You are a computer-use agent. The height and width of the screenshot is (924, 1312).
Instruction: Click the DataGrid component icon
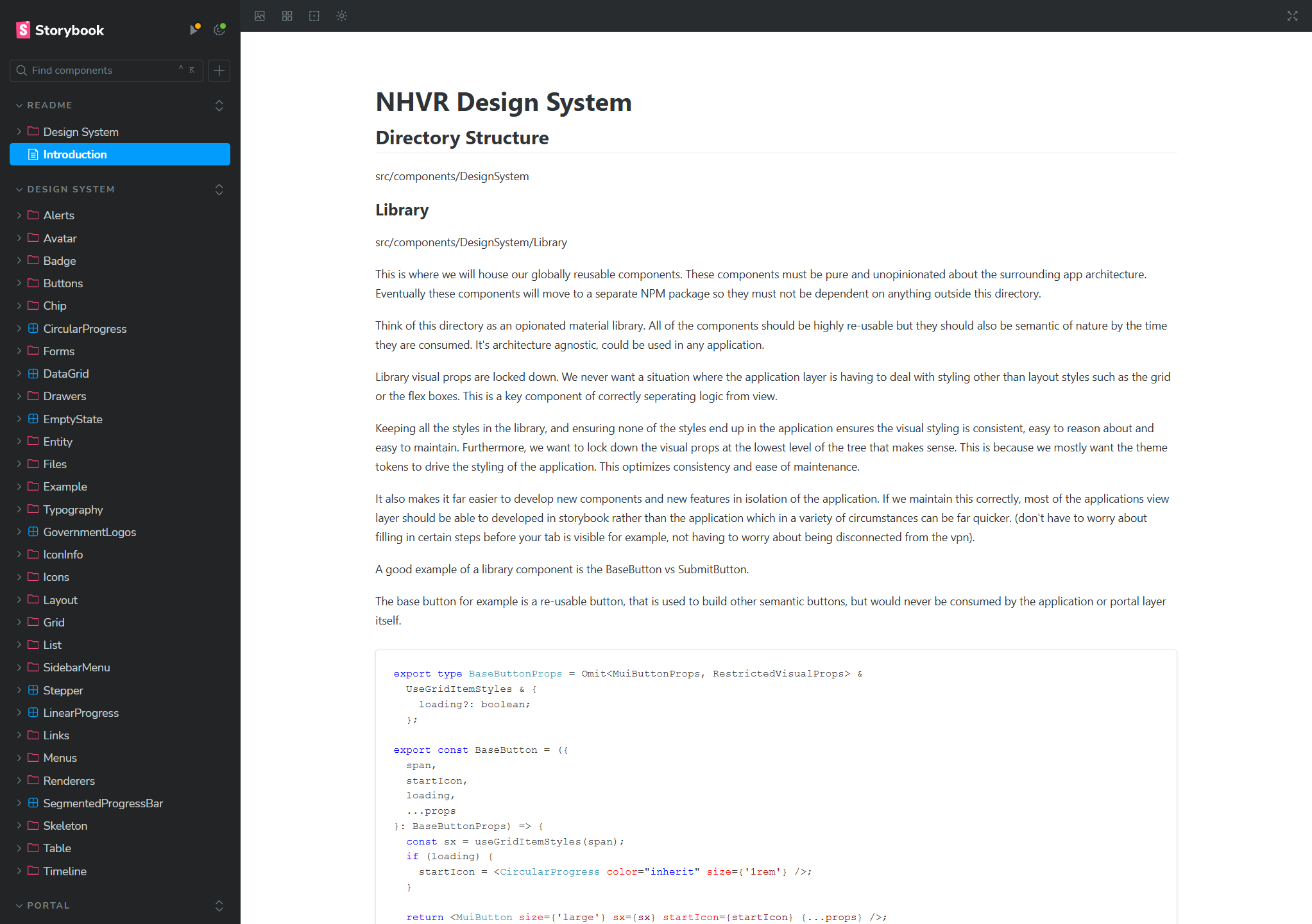click(x=33, y=373)
